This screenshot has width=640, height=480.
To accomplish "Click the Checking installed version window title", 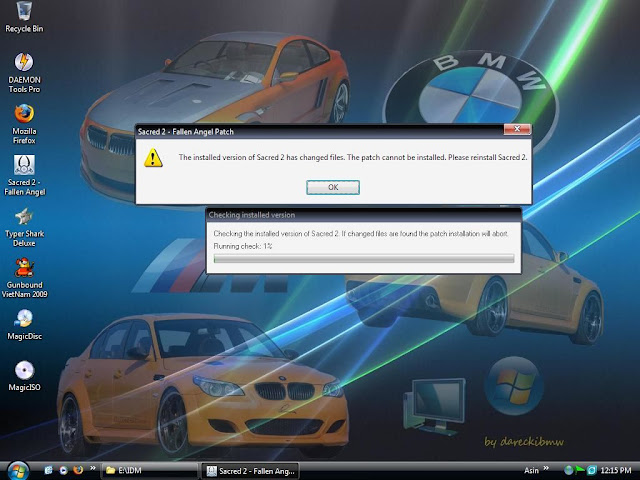I will tap(251, 215).
